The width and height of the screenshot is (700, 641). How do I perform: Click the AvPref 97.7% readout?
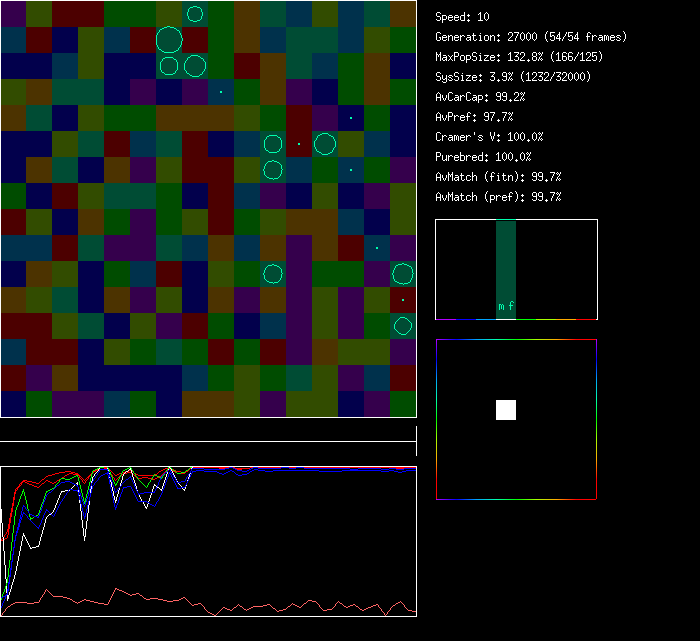[474, 117]
